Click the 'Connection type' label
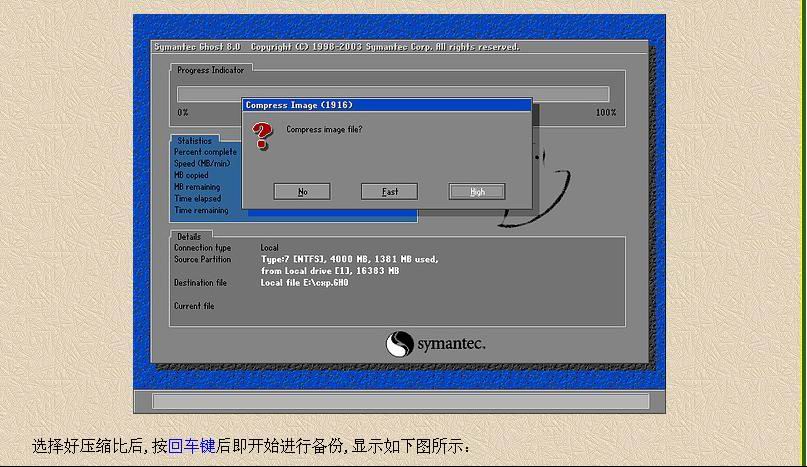807x467 pixels. click(202, 248)
